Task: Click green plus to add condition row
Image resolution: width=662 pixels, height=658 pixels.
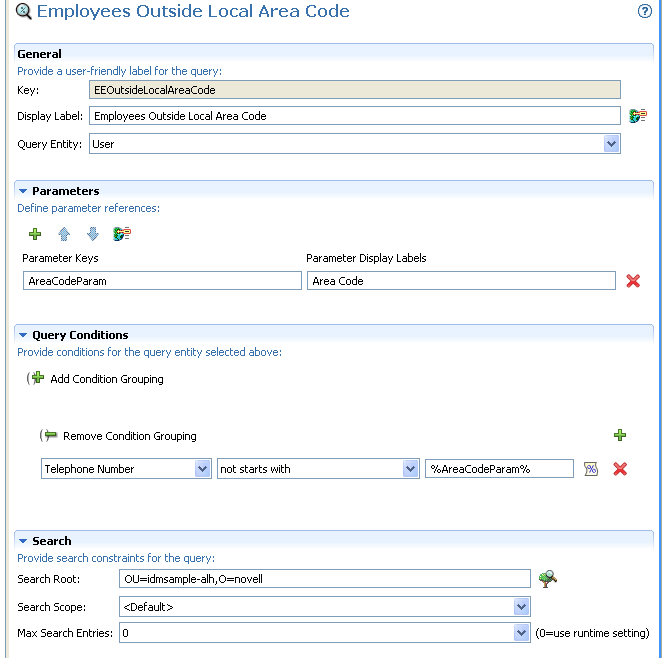Action: click(x=620, y=435)
